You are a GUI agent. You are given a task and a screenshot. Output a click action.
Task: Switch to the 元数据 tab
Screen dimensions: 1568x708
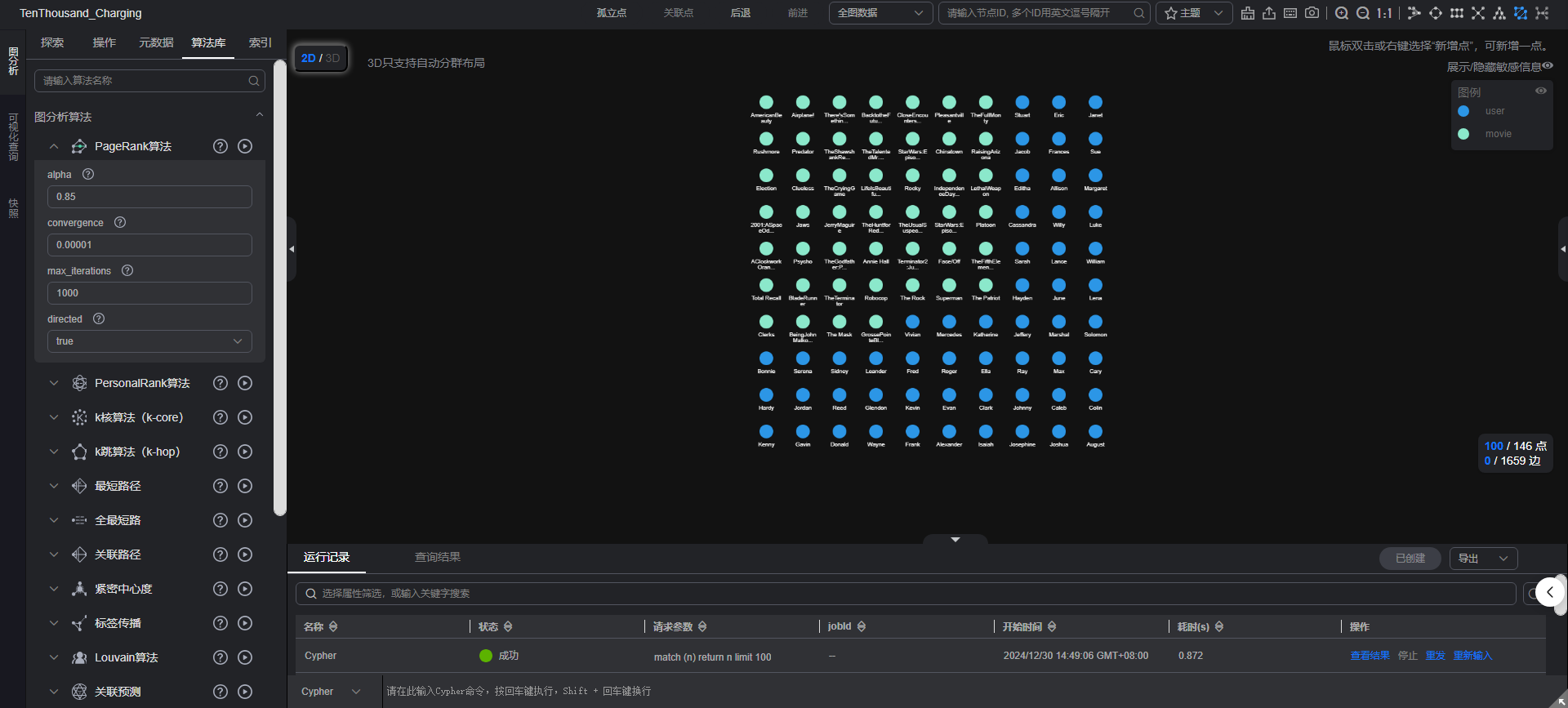(156, 42)
